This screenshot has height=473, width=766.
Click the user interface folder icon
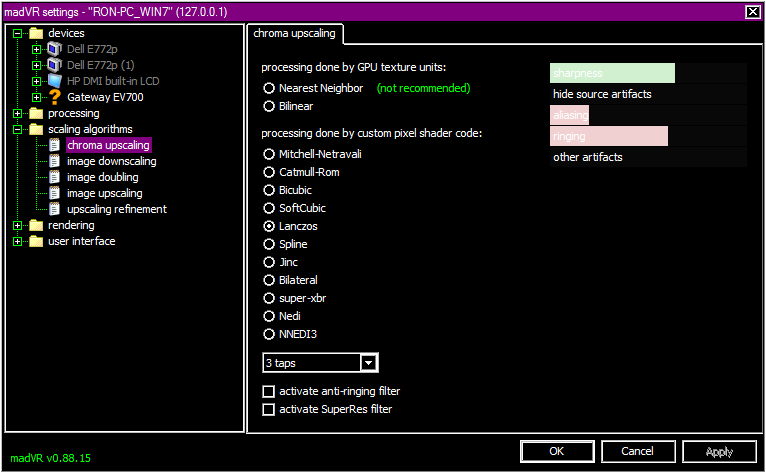pos(37,241)
